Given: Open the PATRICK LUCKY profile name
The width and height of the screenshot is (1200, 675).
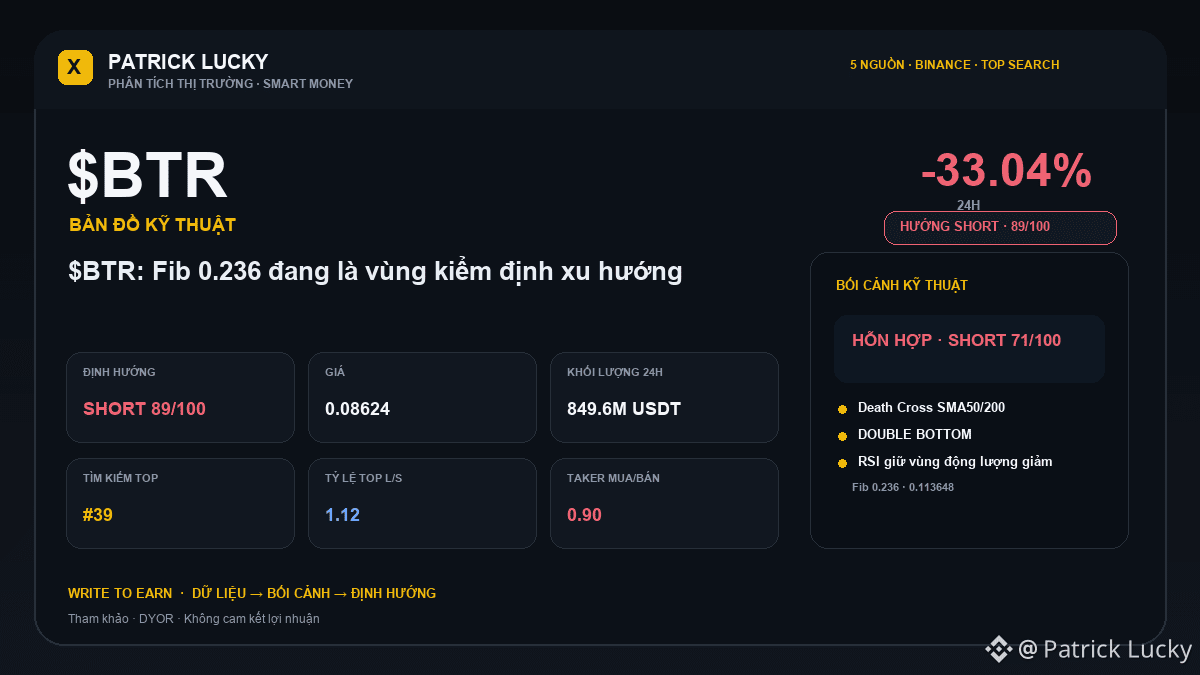Looking at the screenshot, I should click(x=188, y=61).
